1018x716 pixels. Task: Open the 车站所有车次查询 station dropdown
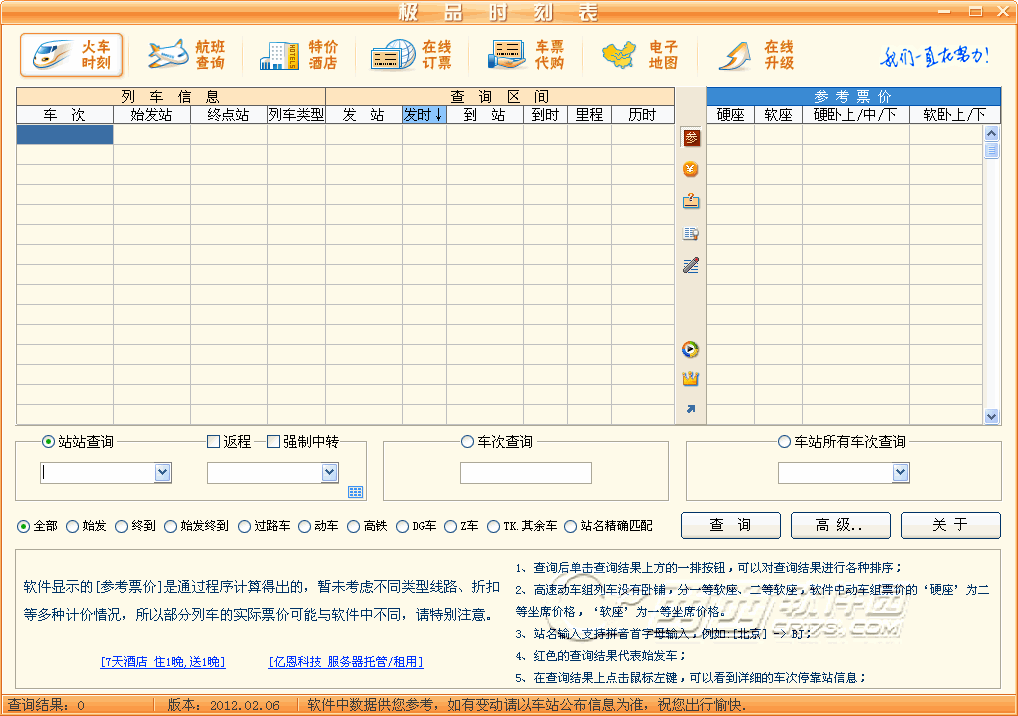pyautogui.click(x=900, y=473)
